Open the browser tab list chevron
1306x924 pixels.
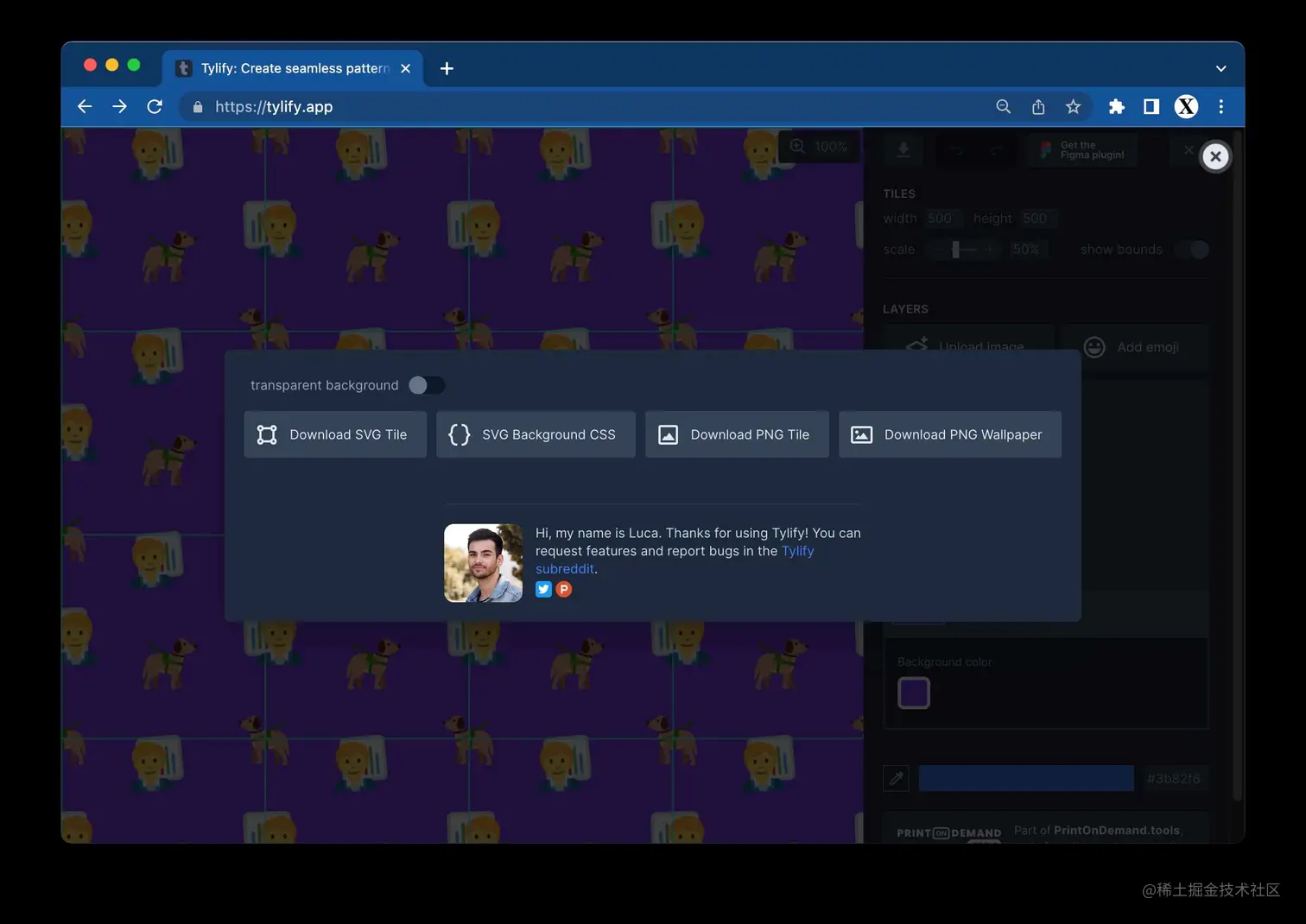coord(1220,68)
